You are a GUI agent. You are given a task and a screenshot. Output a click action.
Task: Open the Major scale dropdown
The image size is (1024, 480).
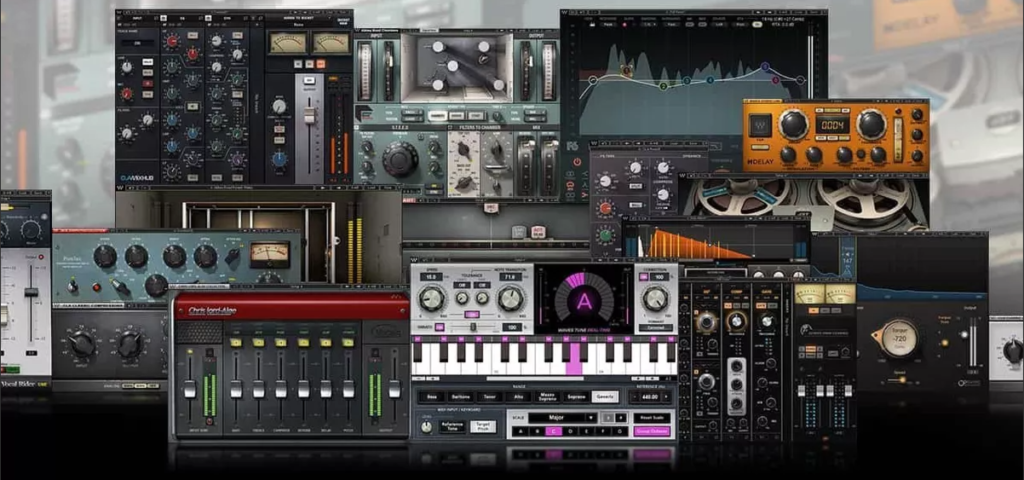point(563,417)
